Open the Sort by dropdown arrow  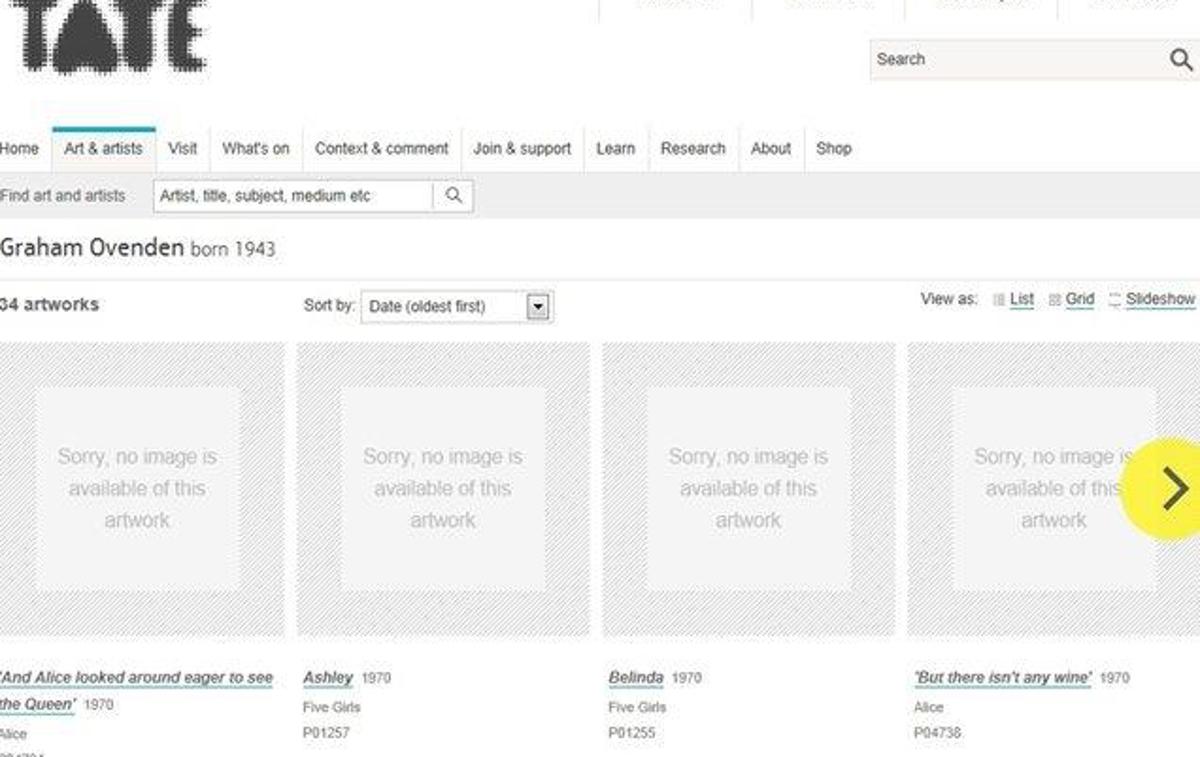tap(538, 307)
